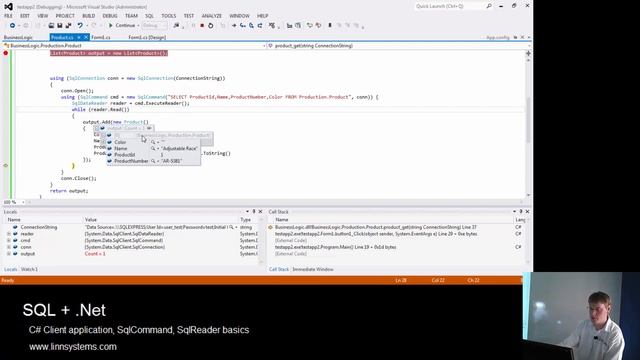Switch to the Watch 1 tab
640x360 pixels.
(29, 269)
